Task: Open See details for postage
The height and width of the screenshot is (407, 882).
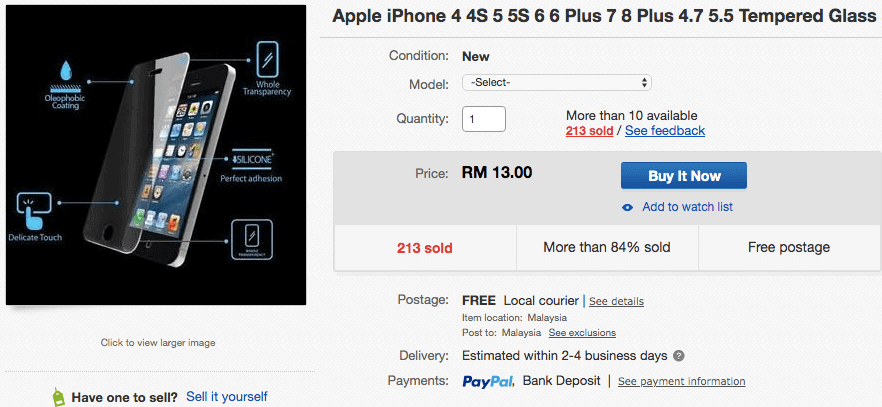Action: [x=616, y=301]
